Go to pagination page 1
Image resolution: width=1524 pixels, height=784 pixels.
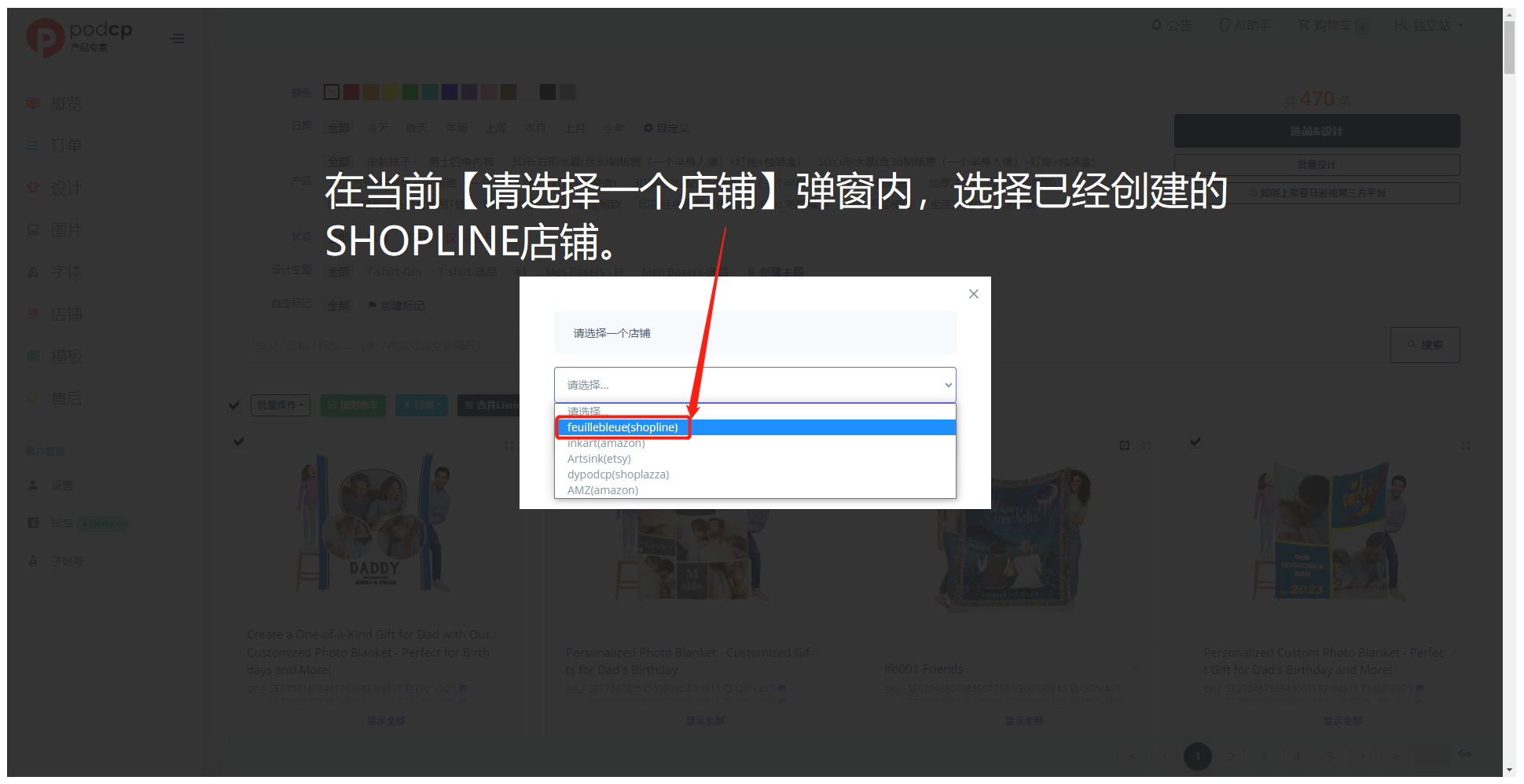(1198, 757)
